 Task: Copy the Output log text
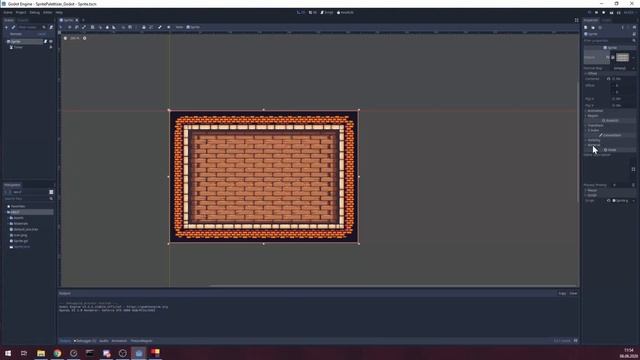click(x=562, y=293)
